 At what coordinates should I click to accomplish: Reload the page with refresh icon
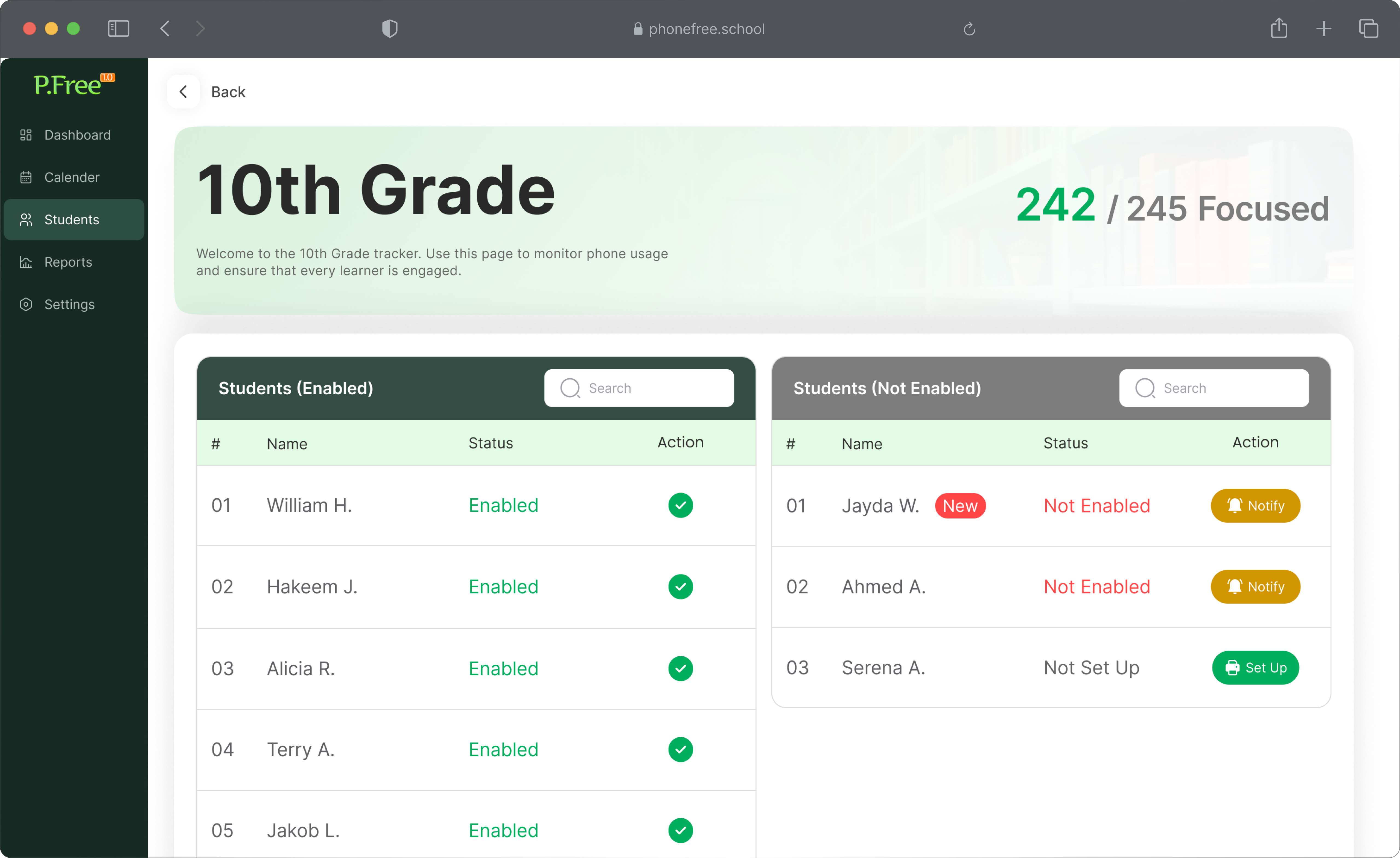tap(969, 28)
